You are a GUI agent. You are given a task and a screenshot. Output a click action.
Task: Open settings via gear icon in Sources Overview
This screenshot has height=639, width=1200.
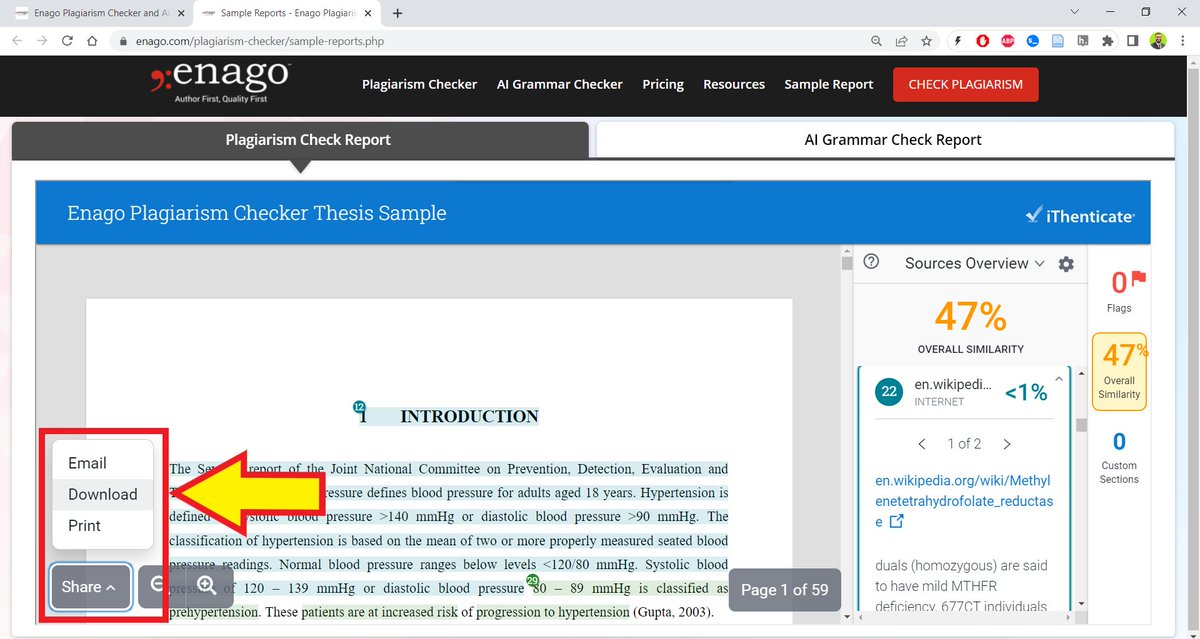tap(1066, 263)
